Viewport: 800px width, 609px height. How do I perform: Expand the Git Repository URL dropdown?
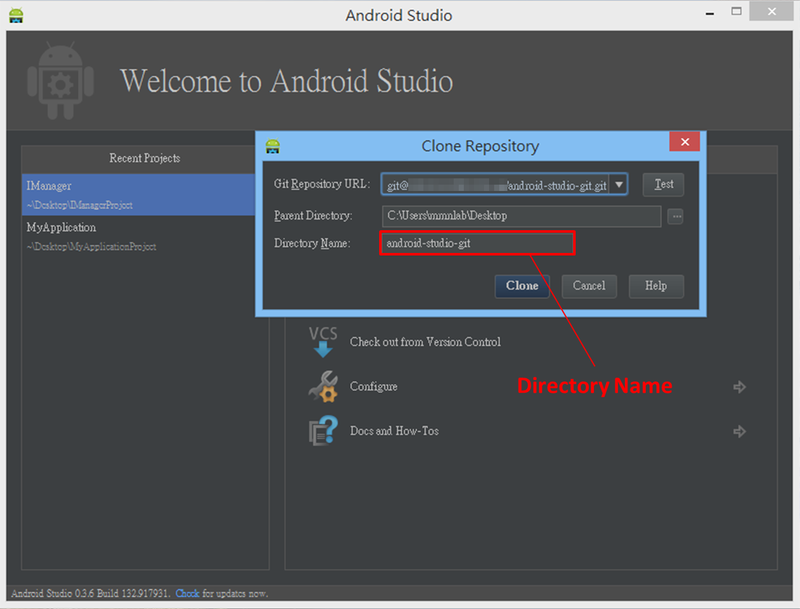click(x=619, y=184)
